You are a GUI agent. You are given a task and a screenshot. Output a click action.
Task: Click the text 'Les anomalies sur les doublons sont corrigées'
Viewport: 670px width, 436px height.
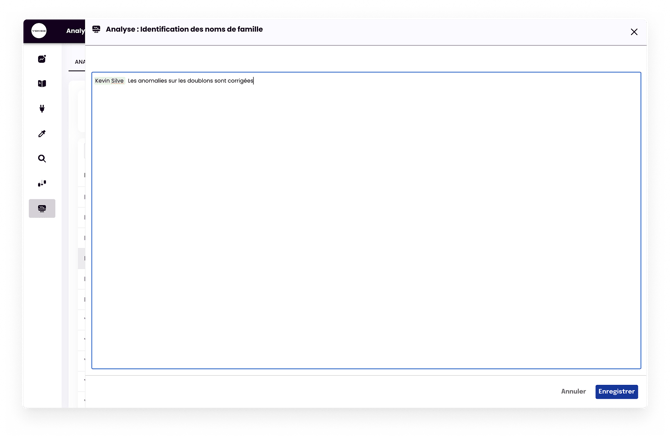191,81
